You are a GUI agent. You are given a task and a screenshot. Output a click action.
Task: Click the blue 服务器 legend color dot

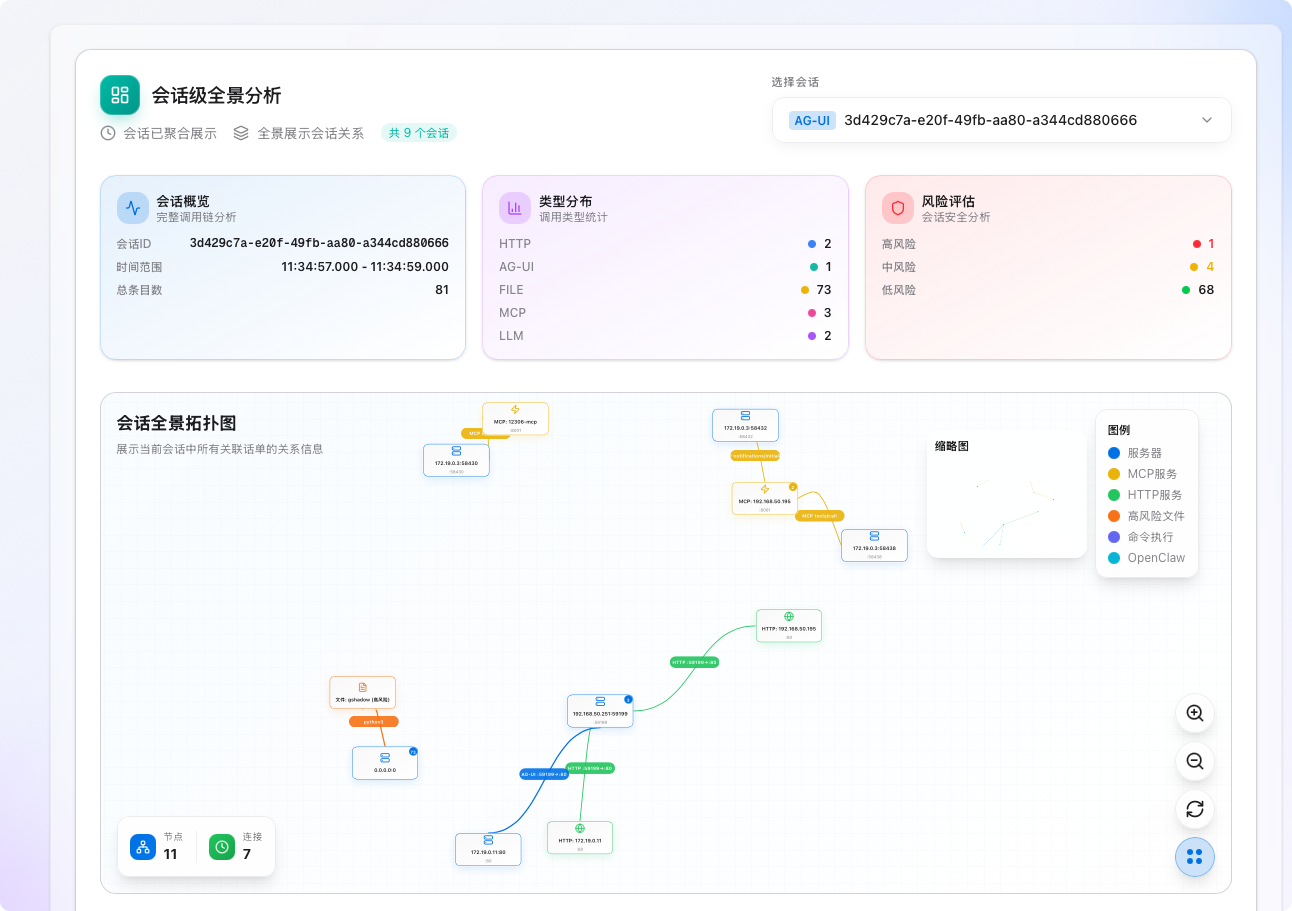tap(1112, 452)
